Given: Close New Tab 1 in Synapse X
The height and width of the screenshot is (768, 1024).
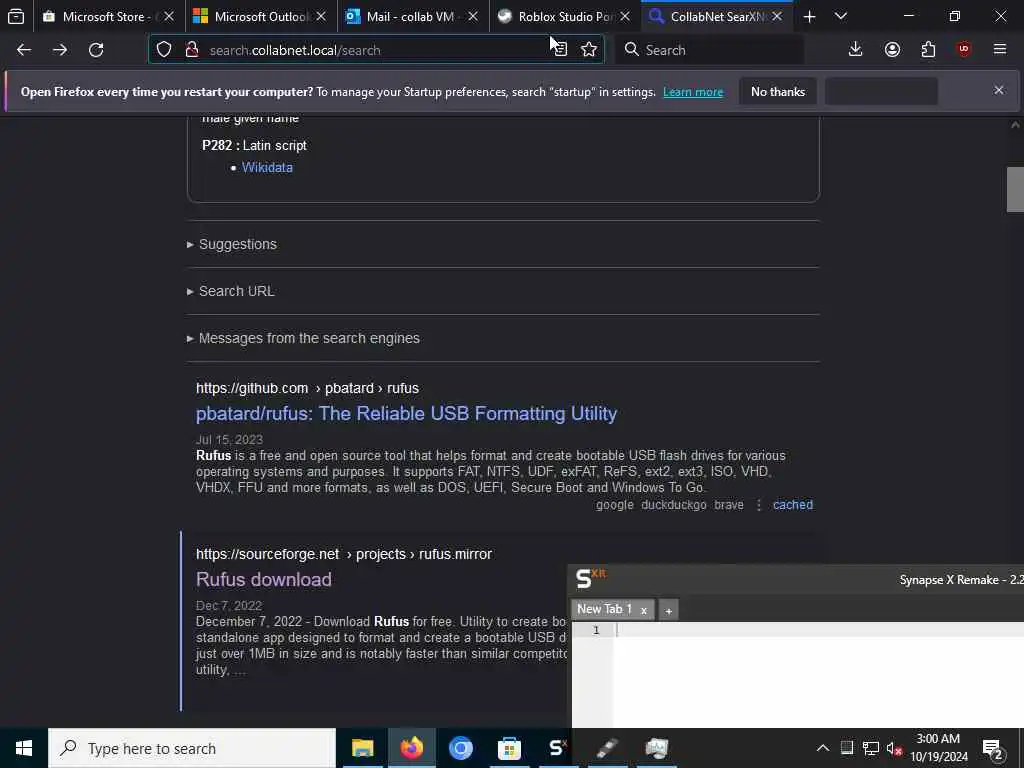Looking at the screenshot, I should pyautogui.click(x=643, y=611).
